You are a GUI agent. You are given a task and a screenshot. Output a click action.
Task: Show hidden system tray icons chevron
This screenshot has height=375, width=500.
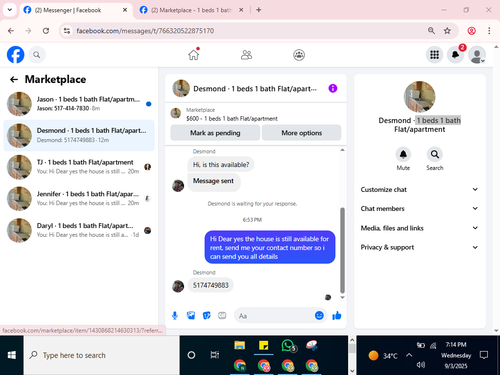[409, 355]
